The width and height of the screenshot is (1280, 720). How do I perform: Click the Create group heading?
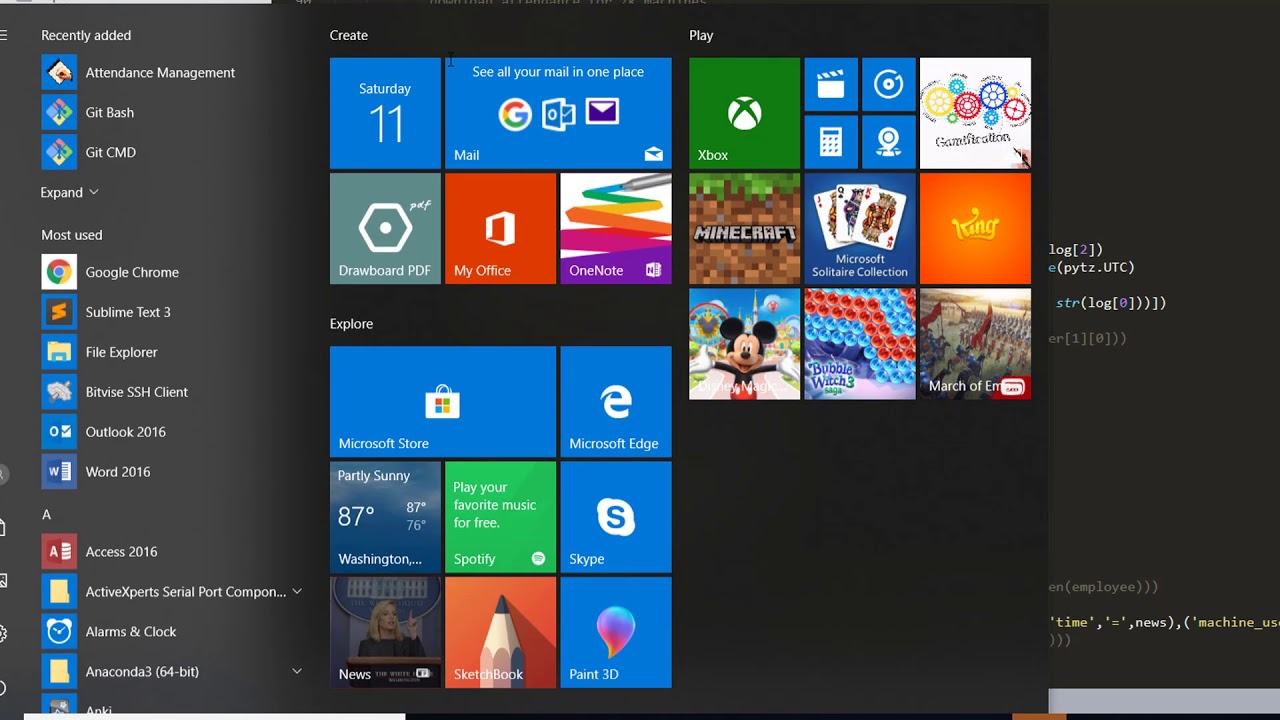point(349,35)
